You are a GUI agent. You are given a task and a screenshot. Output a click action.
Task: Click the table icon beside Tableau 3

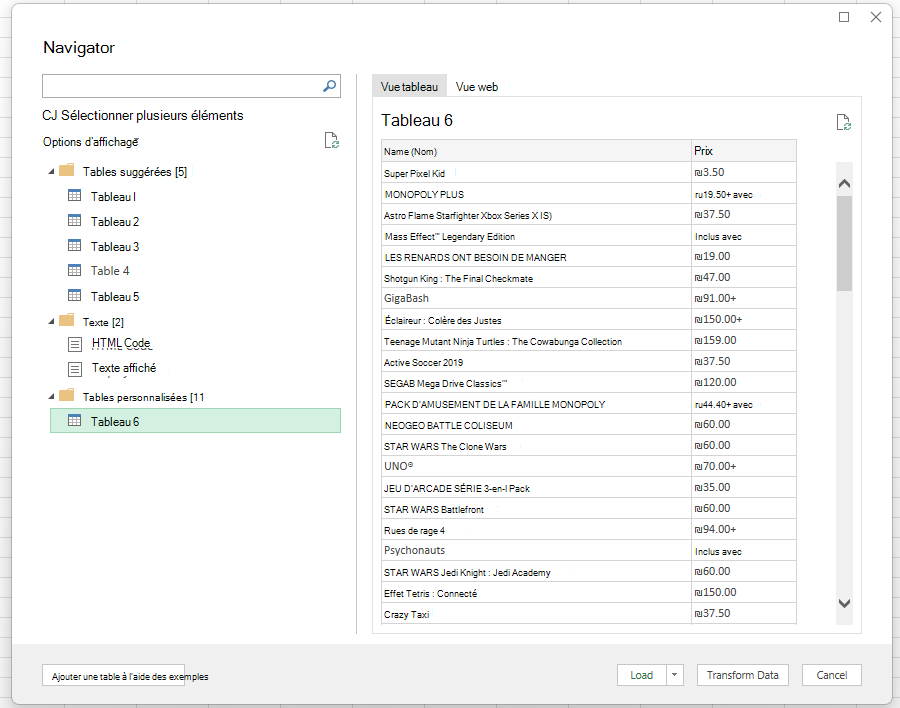(x=75, y=246)
